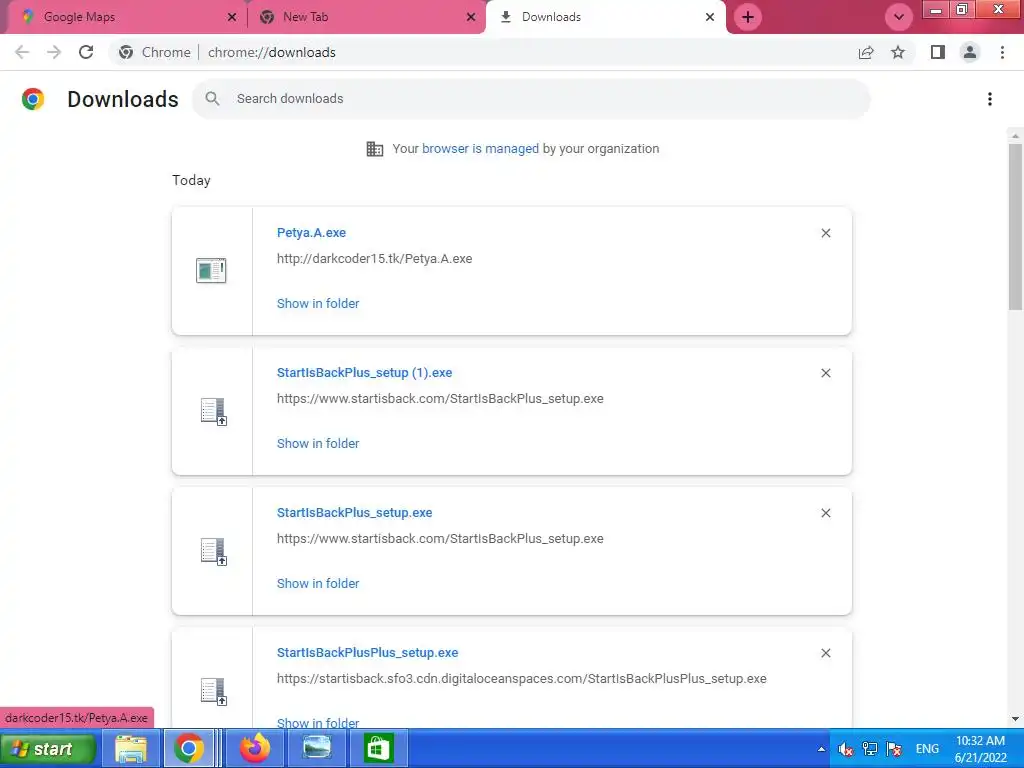Open the file explorer taskbar icon
This screenshot has height=768, width=1024.
pos(131,748)
